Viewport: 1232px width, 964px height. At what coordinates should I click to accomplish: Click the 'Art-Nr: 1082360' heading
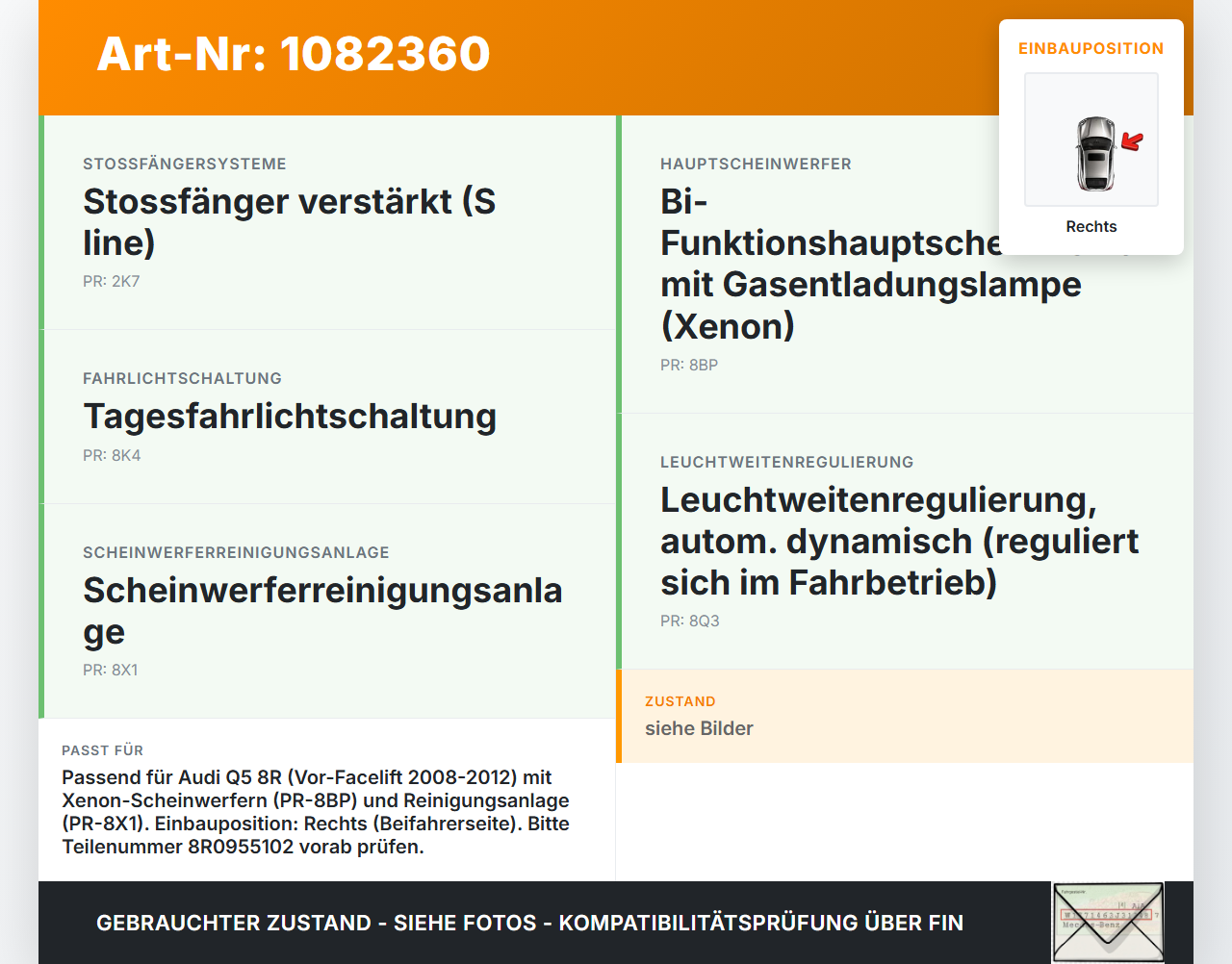click(294, 54)
